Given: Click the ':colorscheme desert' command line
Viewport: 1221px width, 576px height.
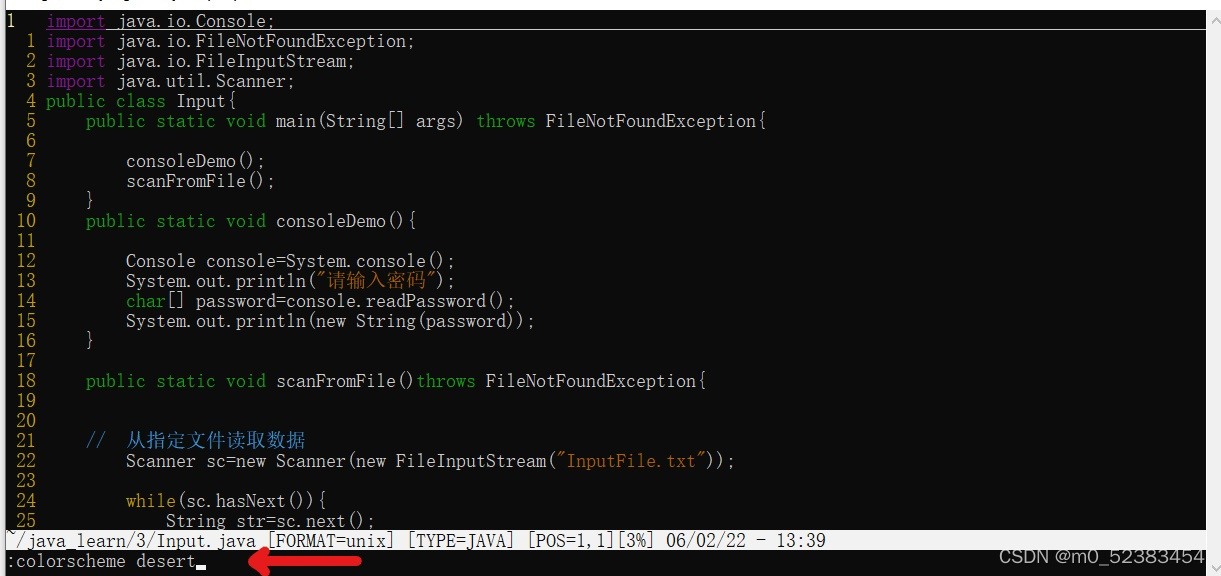Looking at the screenshot, I should pos(101,562).
